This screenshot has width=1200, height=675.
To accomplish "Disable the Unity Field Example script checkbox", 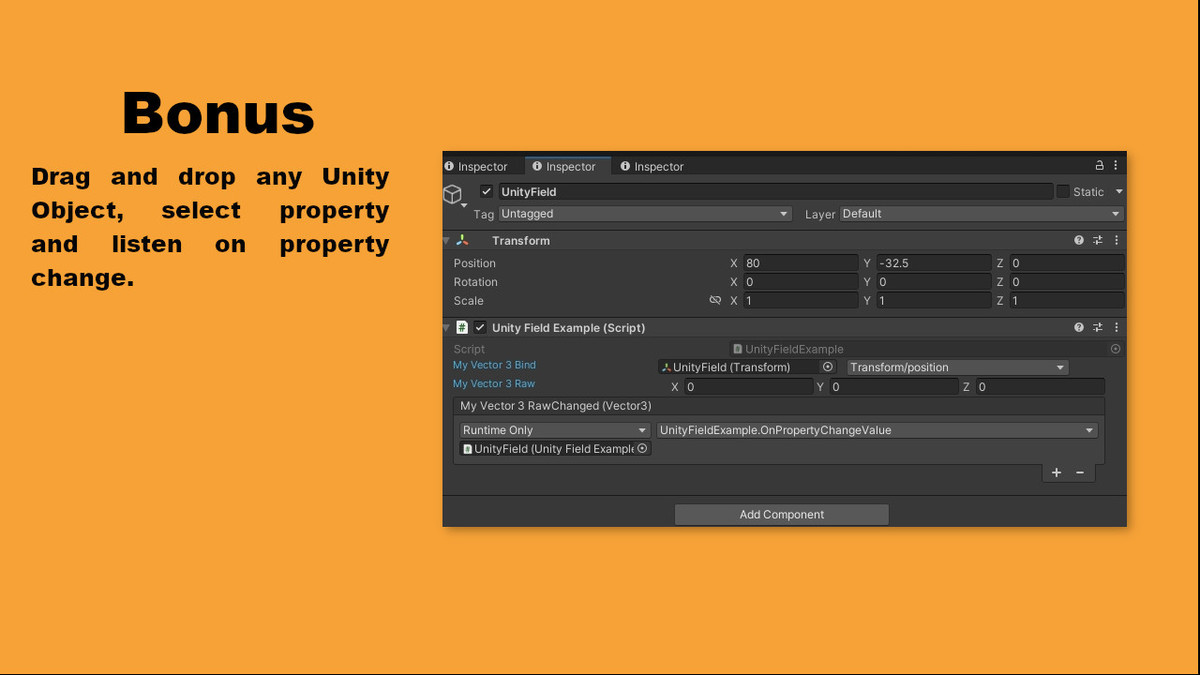I will coord(480,327).
